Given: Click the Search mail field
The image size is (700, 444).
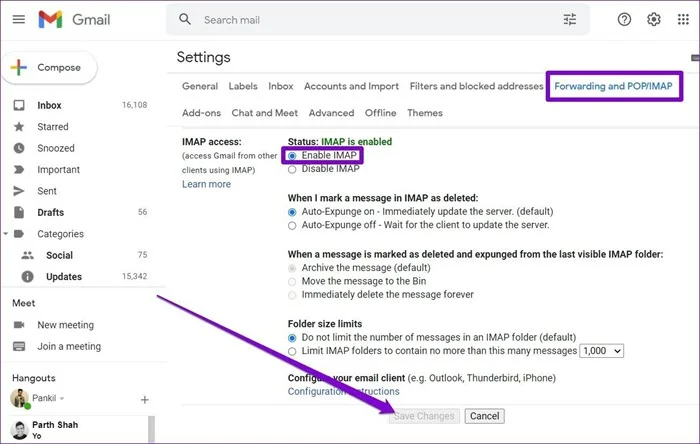Looking at the screenshot, I should [x=378, y=20].
